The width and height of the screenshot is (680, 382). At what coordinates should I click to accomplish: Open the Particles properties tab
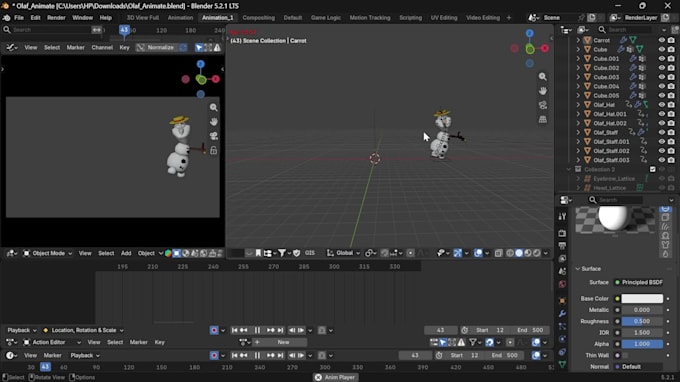point(562,326)
